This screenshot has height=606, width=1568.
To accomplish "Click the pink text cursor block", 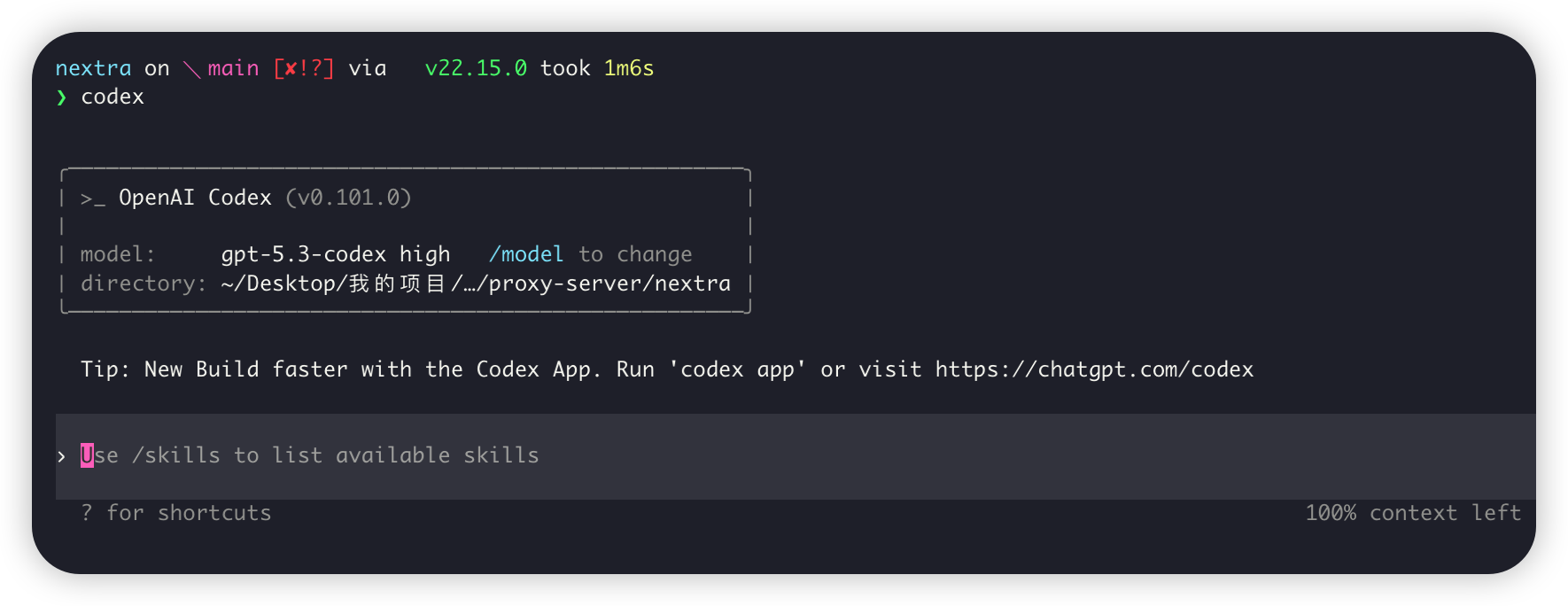I will 87,455.
